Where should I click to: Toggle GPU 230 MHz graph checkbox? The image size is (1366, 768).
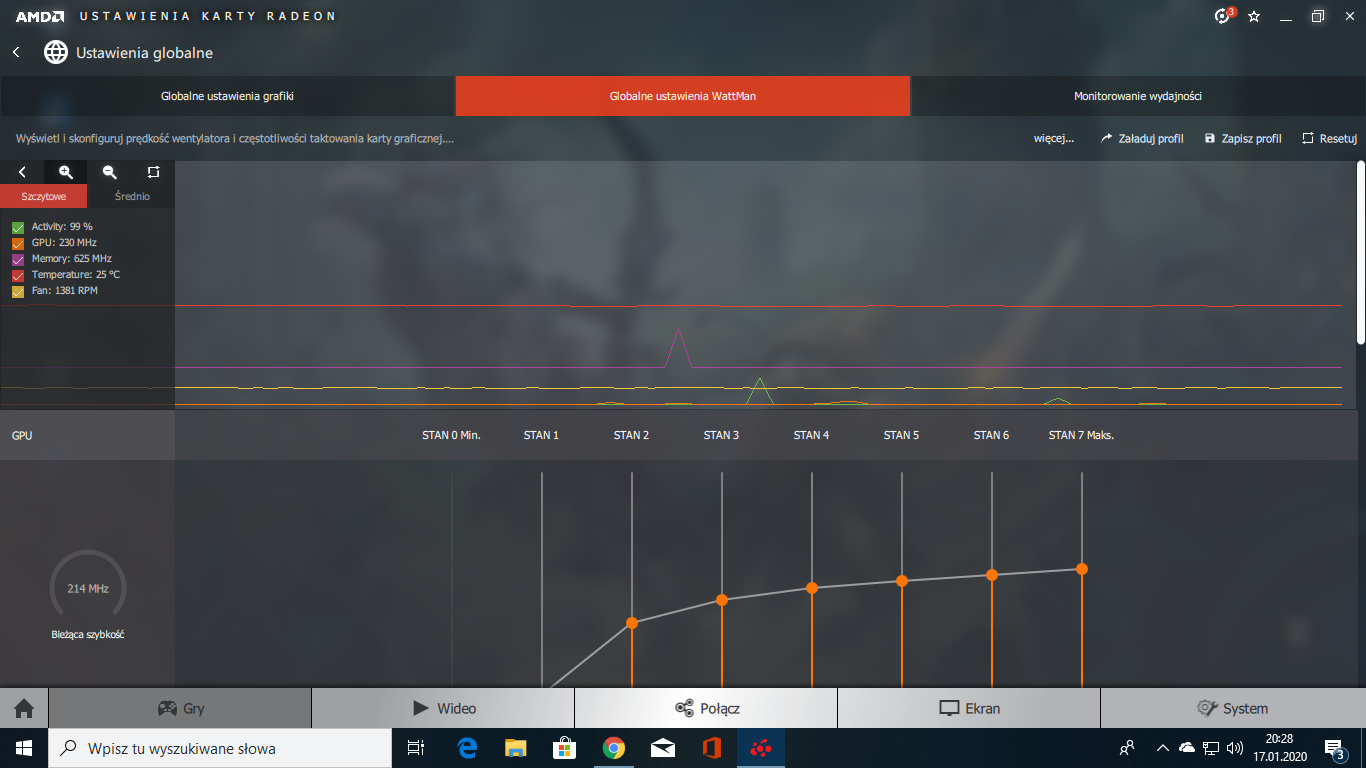click(18, 243)
